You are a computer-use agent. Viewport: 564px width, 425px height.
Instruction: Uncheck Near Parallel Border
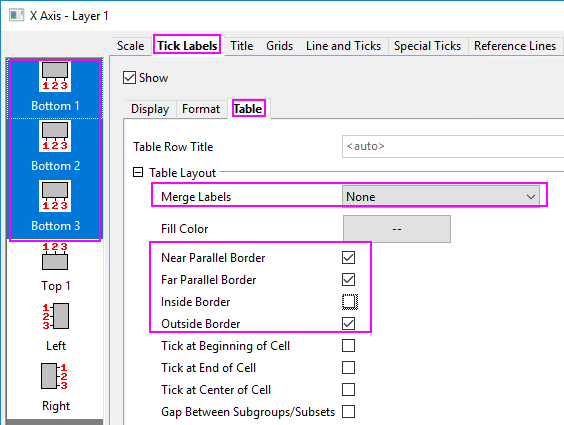(348, 257)
